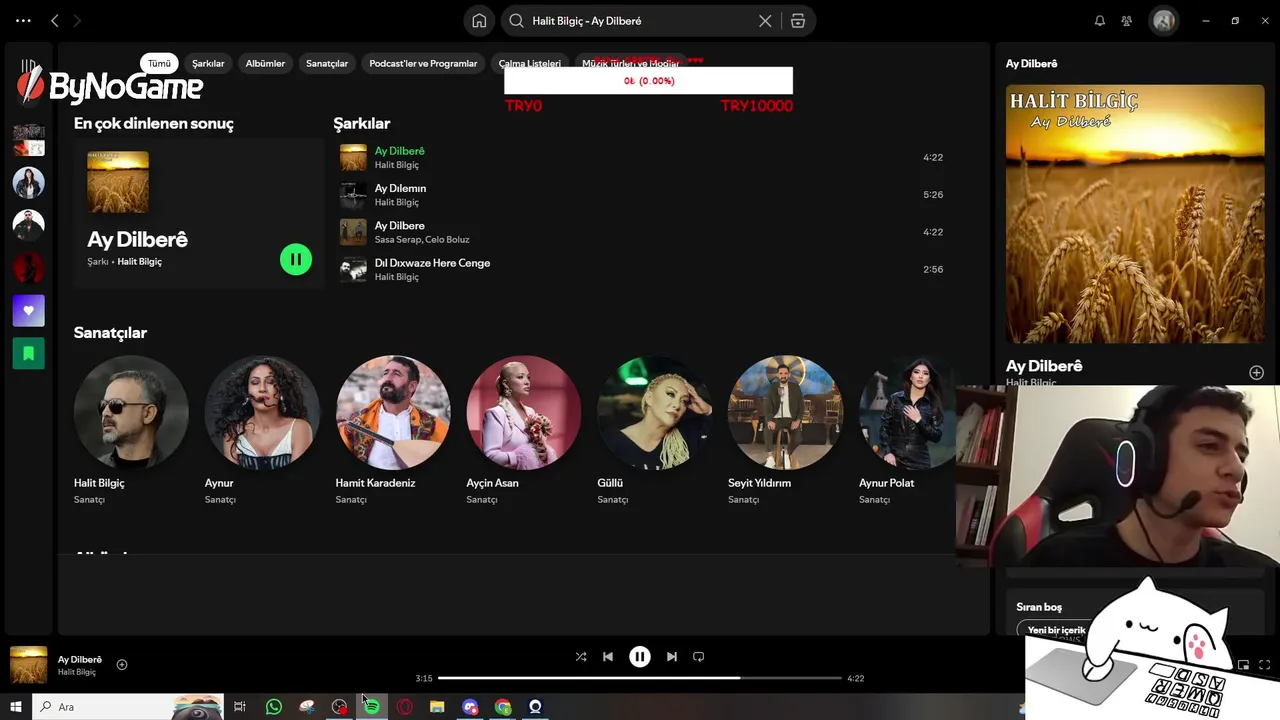Select the Tümü filter chip
Image resolution: width=1280 pixels, height=720 pixels.
pyautogui.click(x=159, y=63)
